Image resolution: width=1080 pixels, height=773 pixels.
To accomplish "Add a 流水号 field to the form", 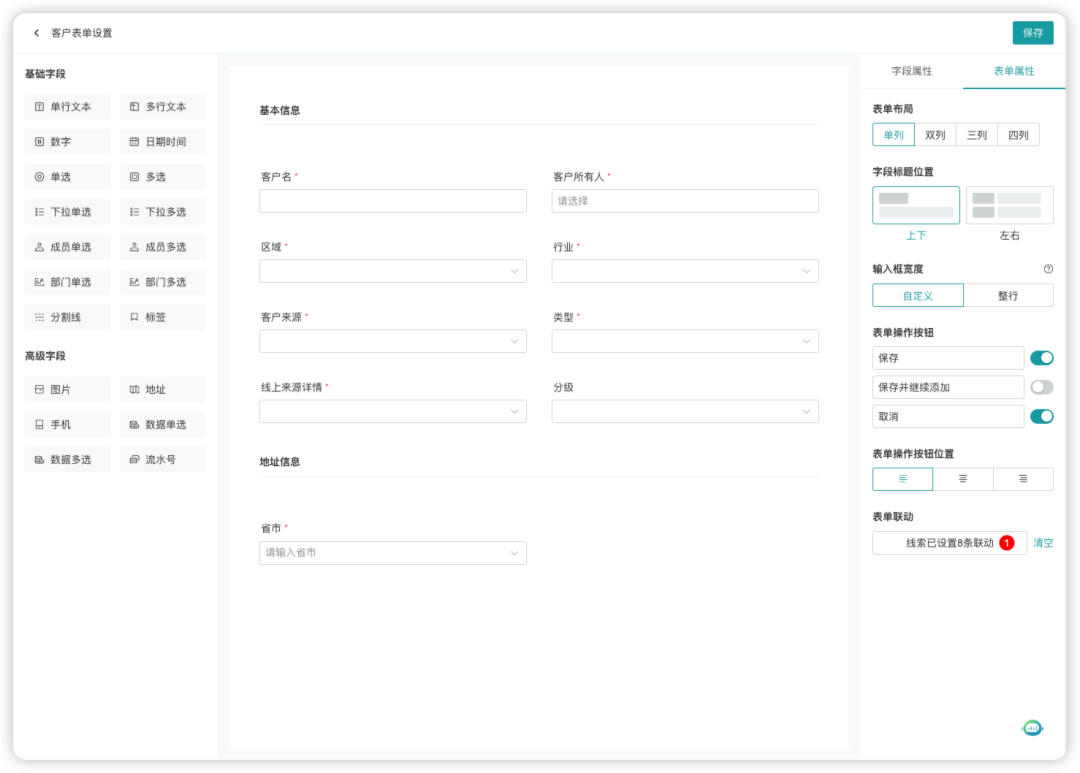I will coord(162,459).
